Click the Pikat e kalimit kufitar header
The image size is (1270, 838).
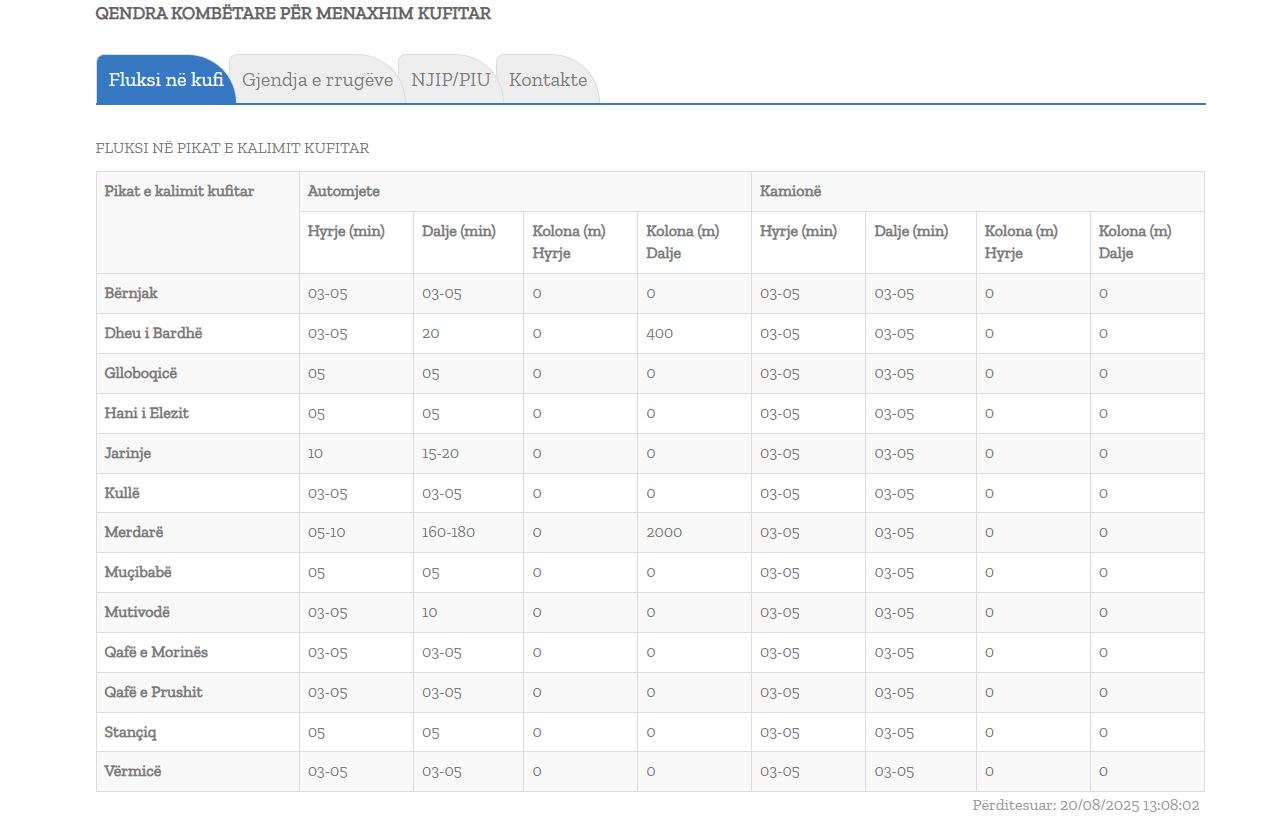click(x=179, y=191)
